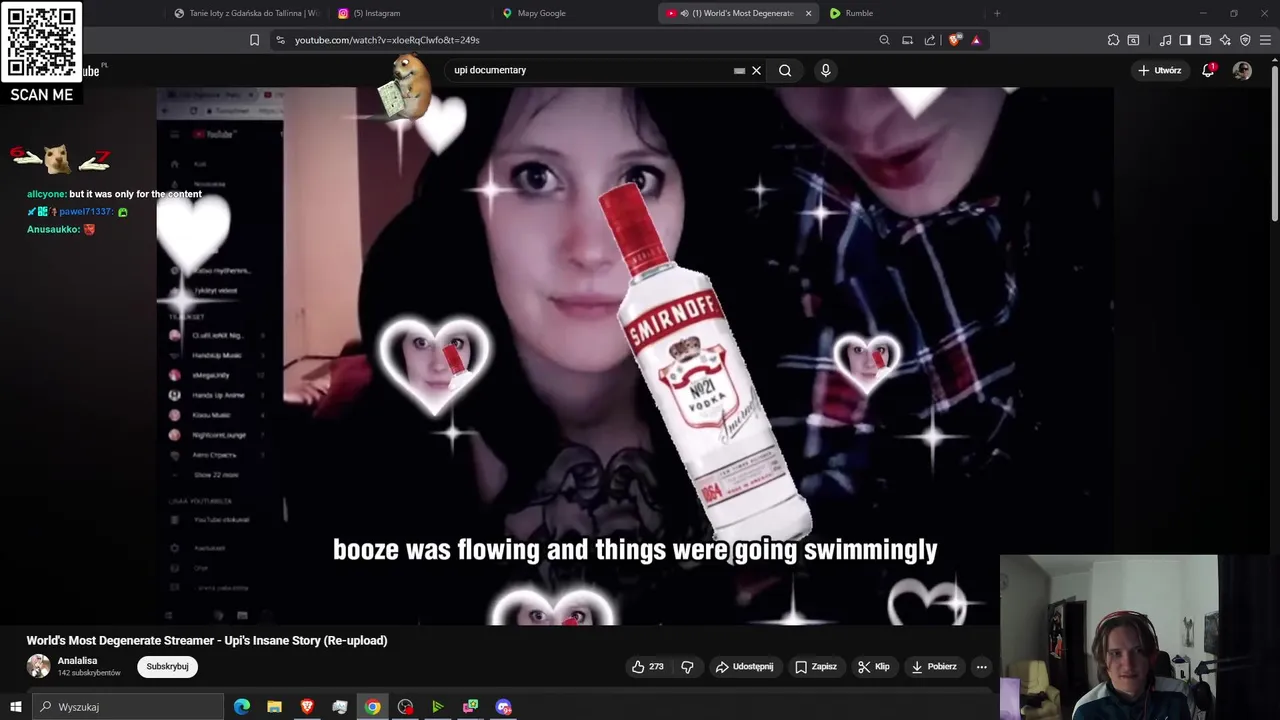The image size is (1280, 720).
Task: Click the video title text
Action: (207, 640)
